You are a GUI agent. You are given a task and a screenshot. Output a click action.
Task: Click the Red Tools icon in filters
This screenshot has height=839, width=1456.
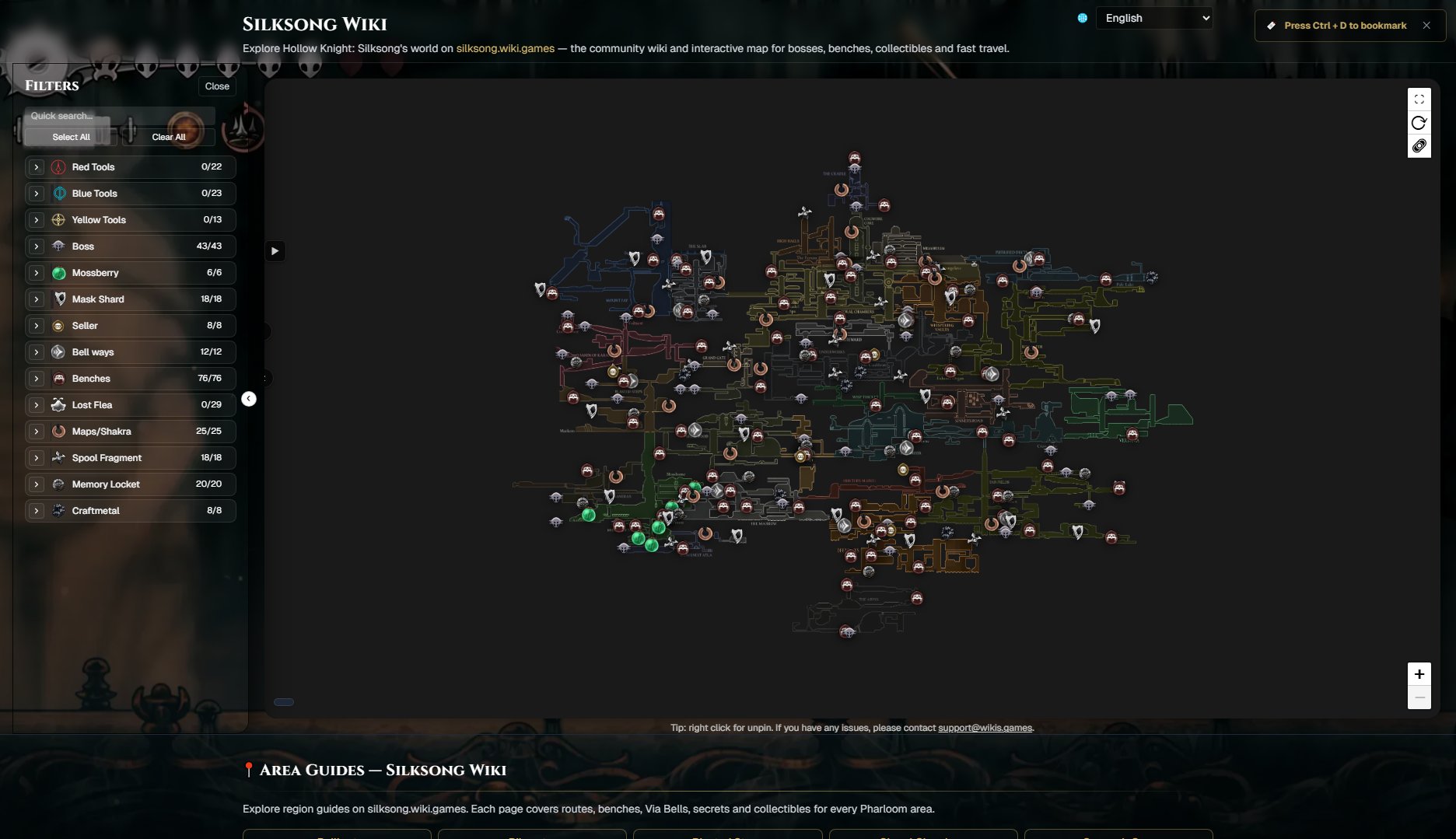[58, 167]
